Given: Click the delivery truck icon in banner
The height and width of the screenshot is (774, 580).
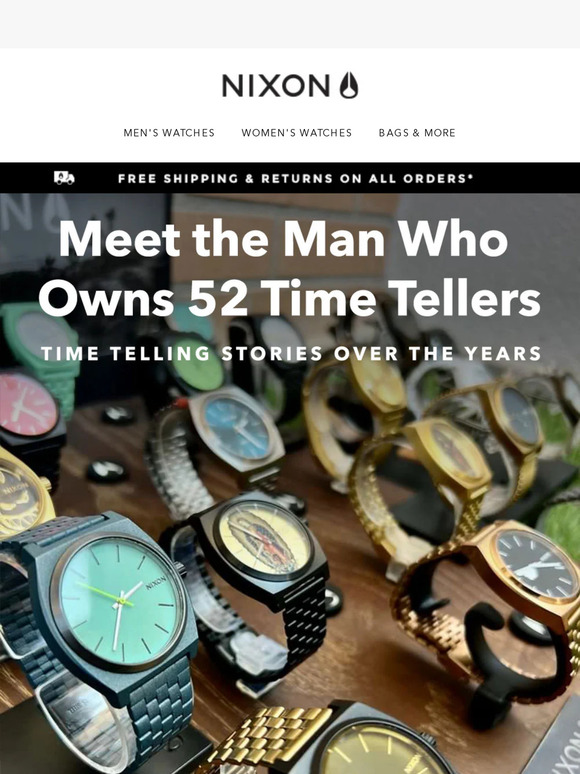Looking at the screenshot, I should click(64, 178).
